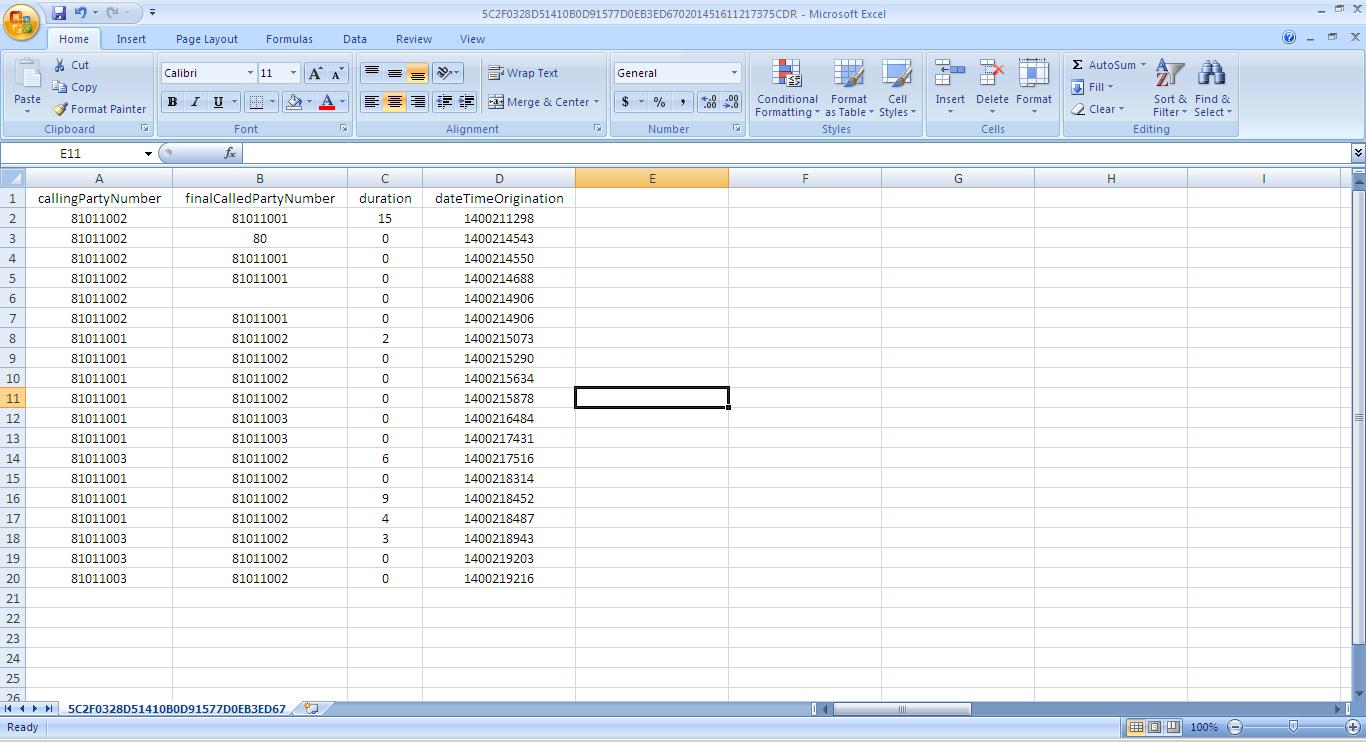Save workbook from Quick Access Toolbar
1366x742 pixels.
point(58,13)
